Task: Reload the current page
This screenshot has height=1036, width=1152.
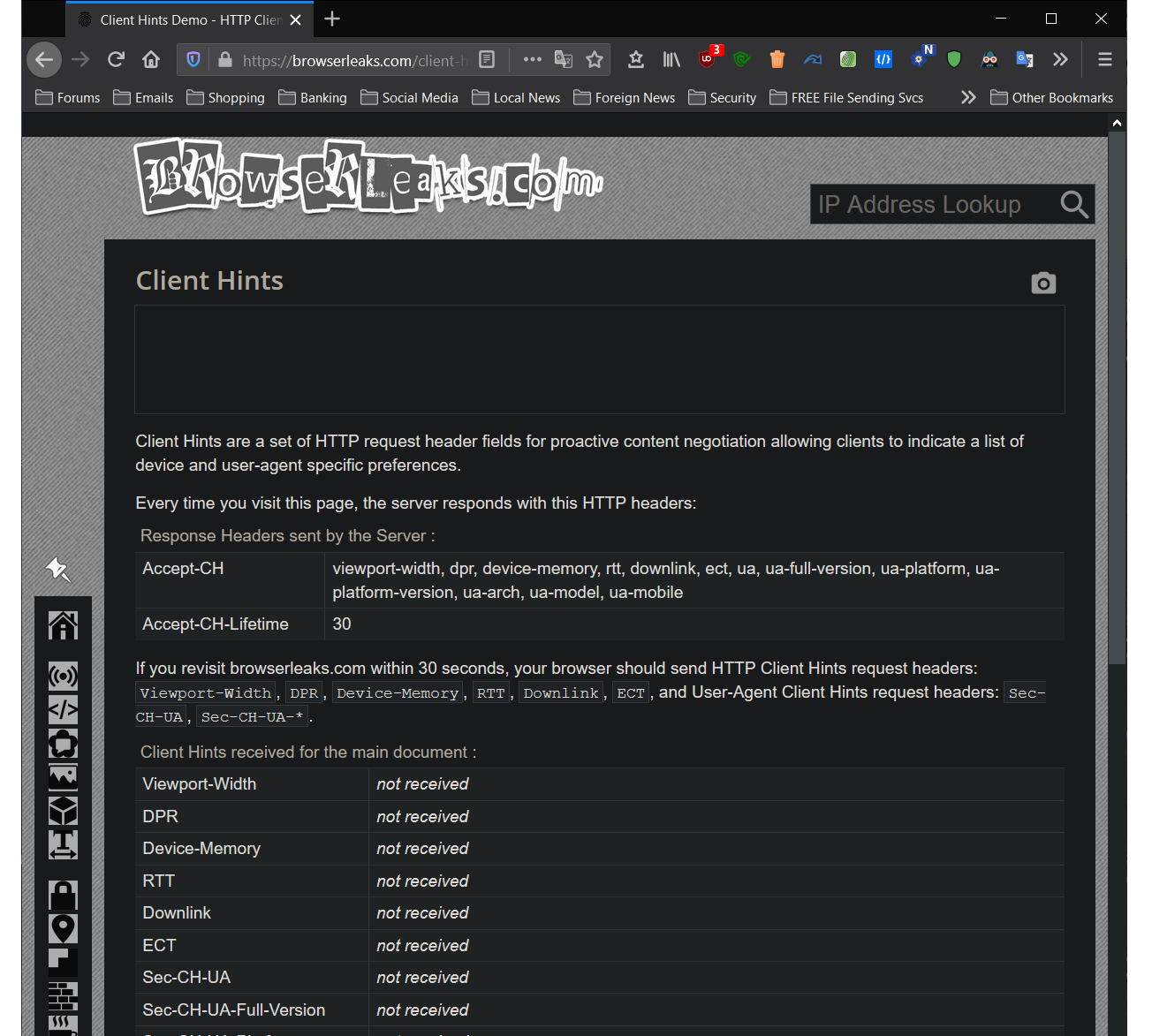Action: point(116,60)
